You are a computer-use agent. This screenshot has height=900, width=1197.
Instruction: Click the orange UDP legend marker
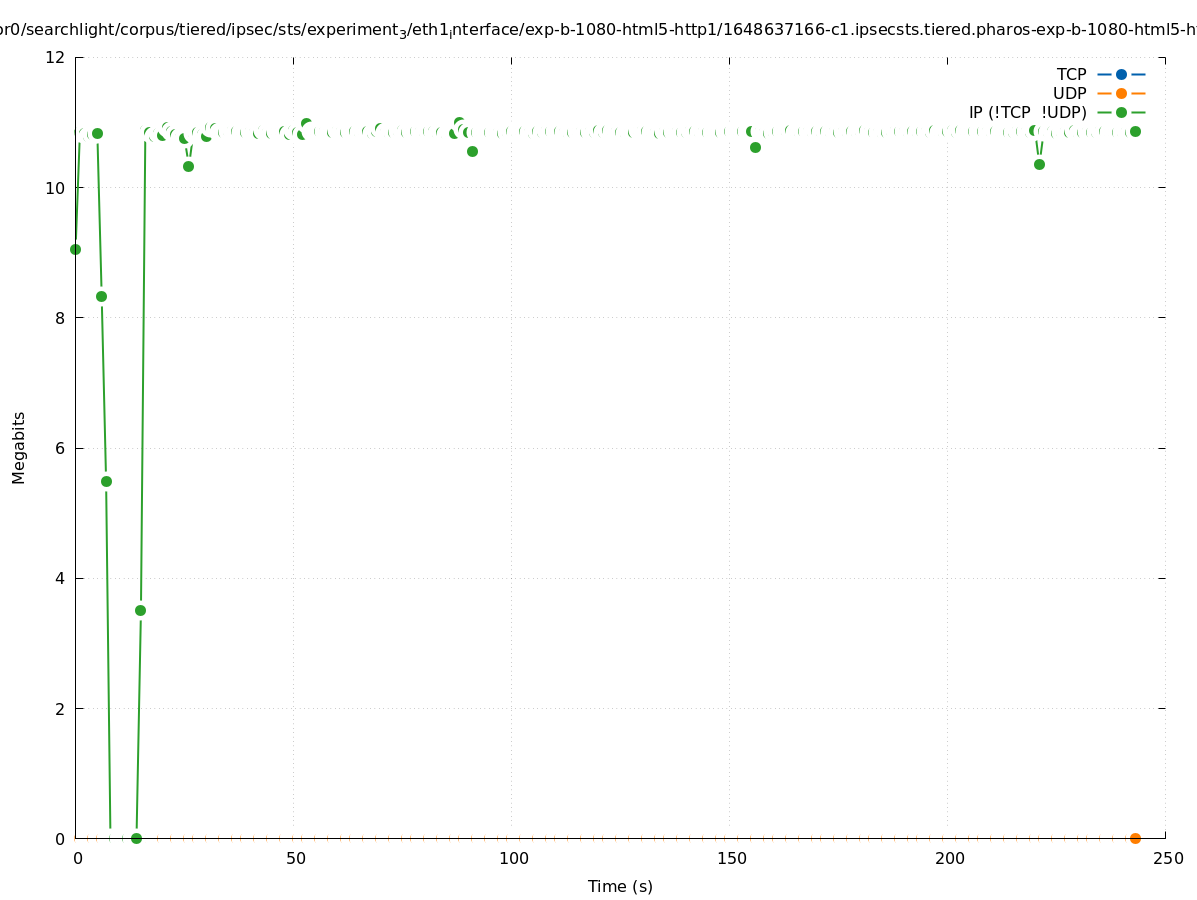point(1121,93)
